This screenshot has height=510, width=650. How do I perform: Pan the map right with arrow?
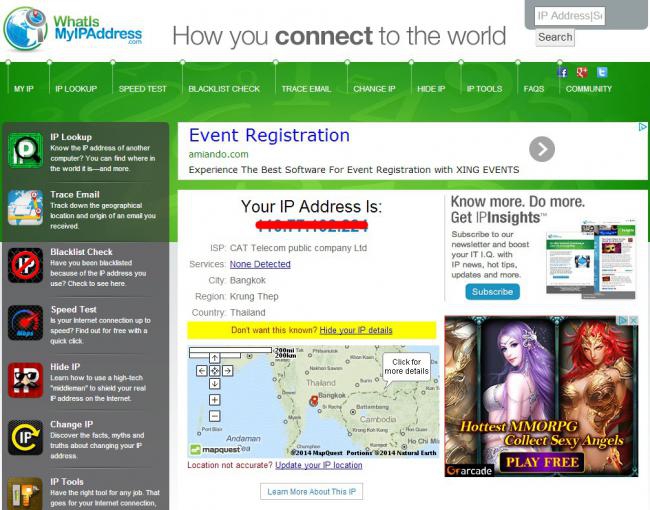(228, 371)
